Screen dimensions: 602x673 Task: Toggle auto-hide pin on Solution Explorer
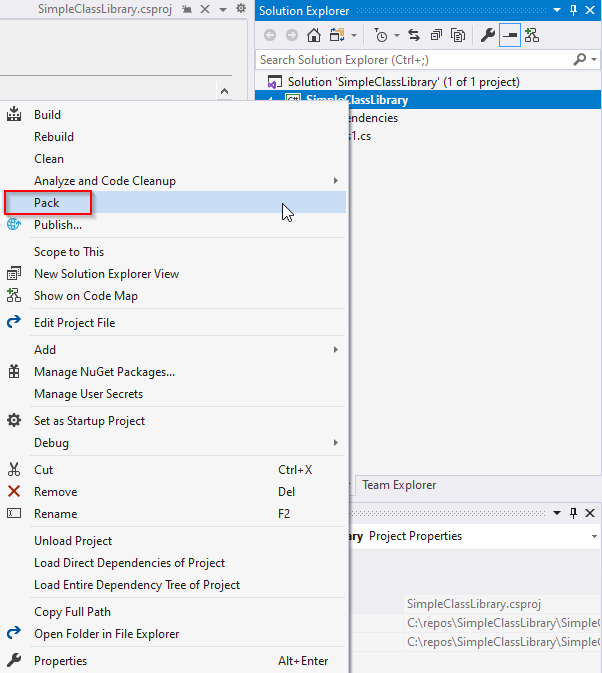pos(573,11)
